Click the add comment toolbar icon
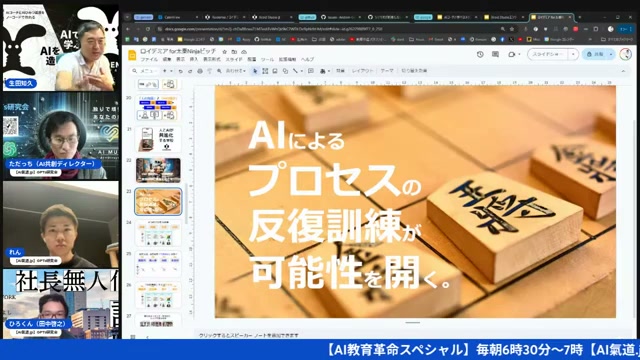The height and width of the screenshot is (360, 640). pos(311,71)
